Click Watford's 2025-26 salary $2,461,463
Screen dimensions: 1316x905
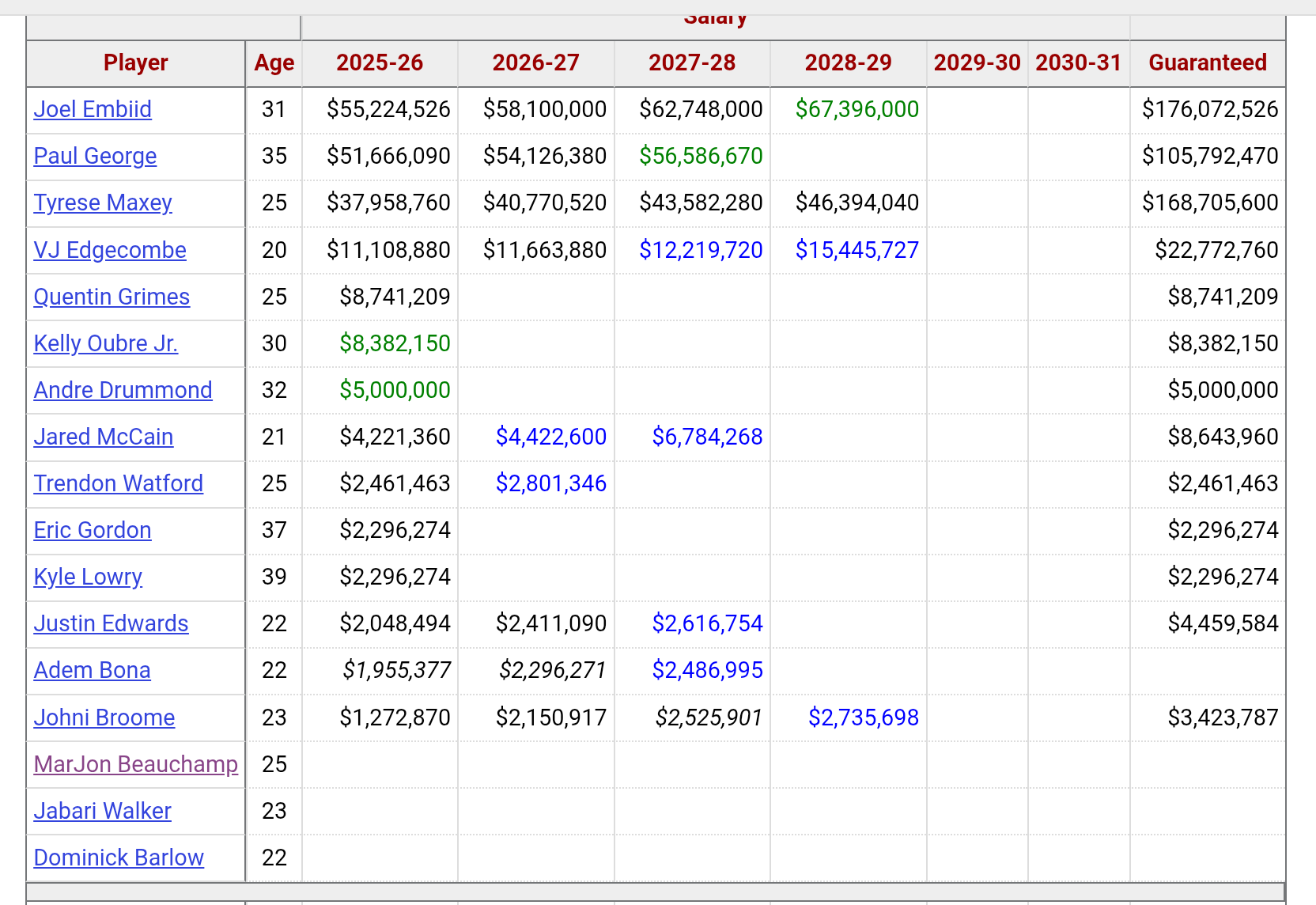point(395,483)
